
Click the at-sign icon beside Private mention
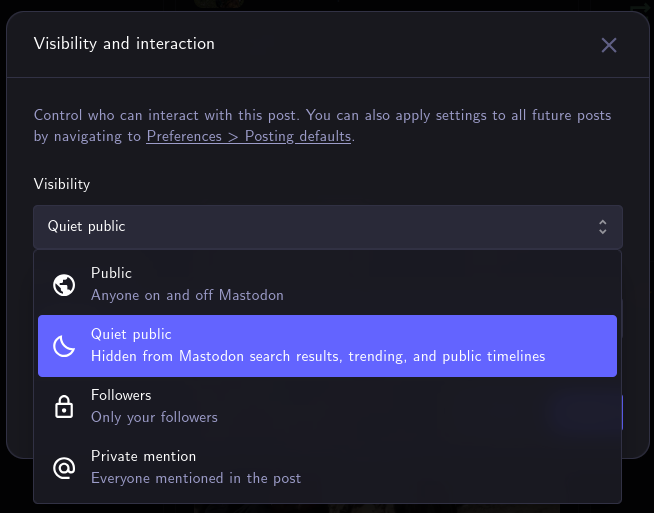64,467
